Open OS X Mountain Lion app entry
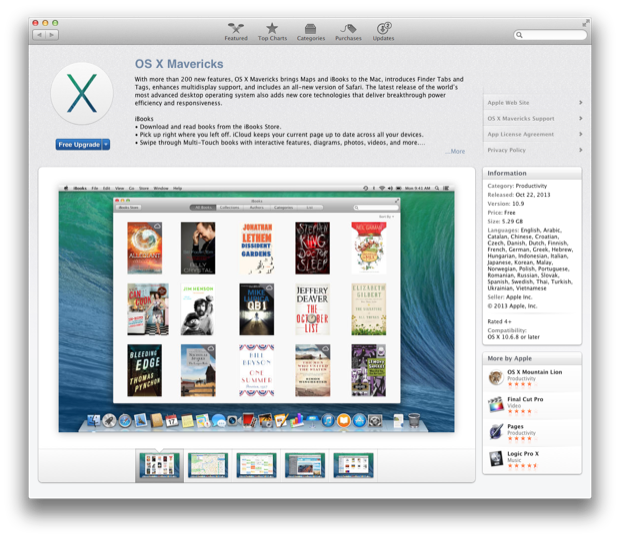The image size is (620, 538). pos(532,378)
